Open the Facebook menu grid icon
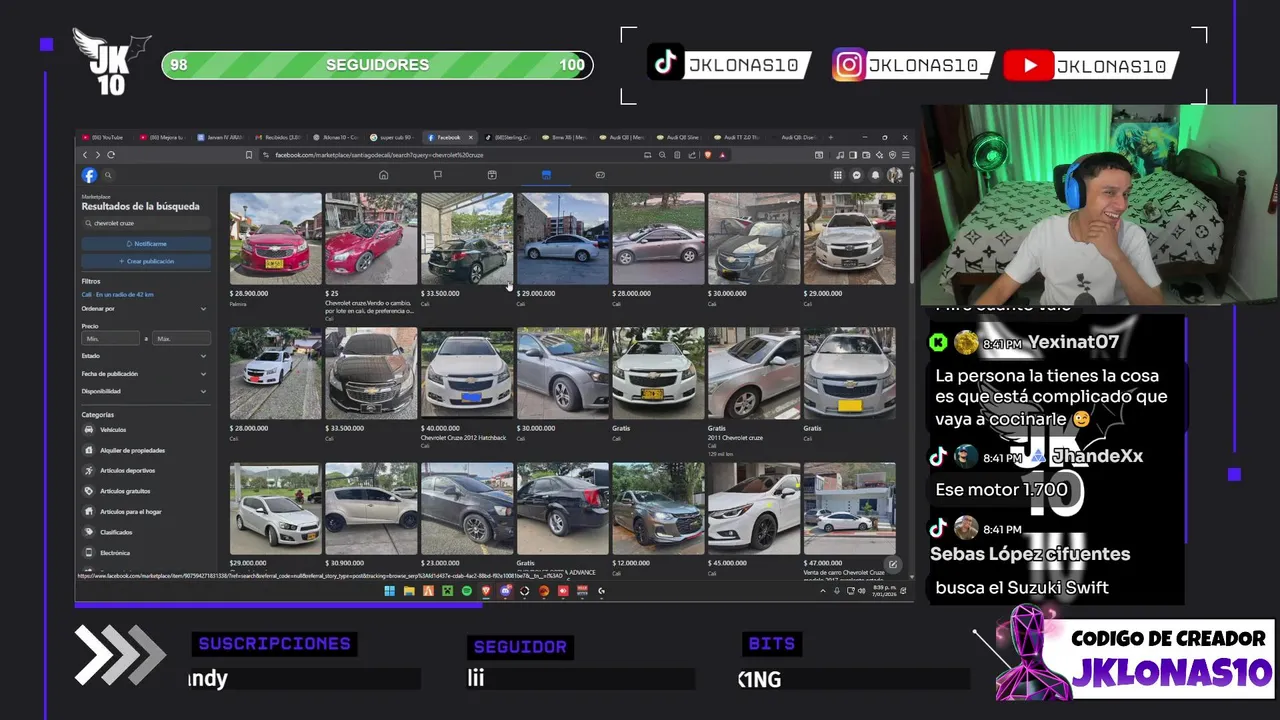This screenshot has height=720, width=1280. pos(838,175)
